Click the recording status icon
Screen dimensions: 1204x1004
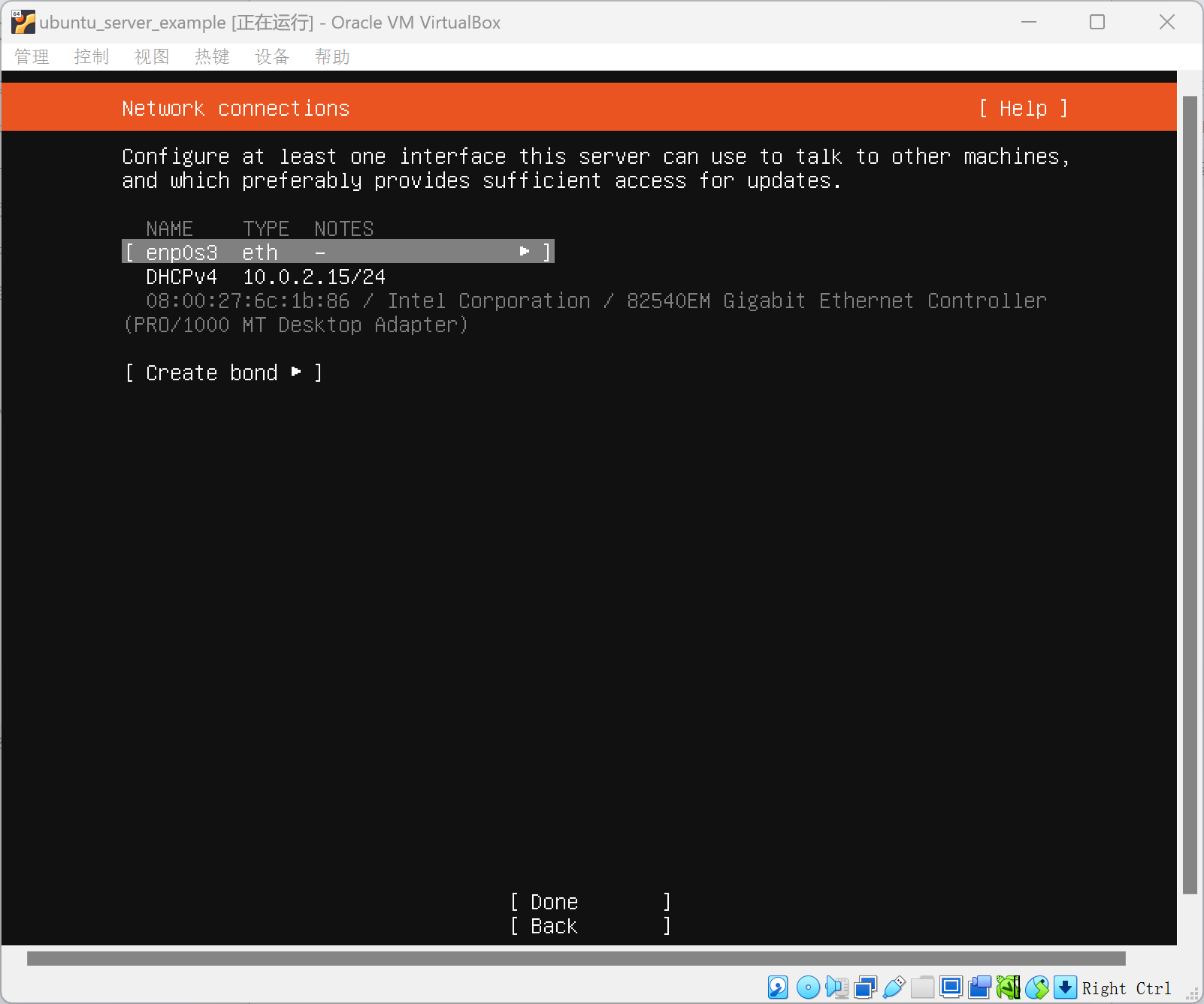(x=979, y=987)
